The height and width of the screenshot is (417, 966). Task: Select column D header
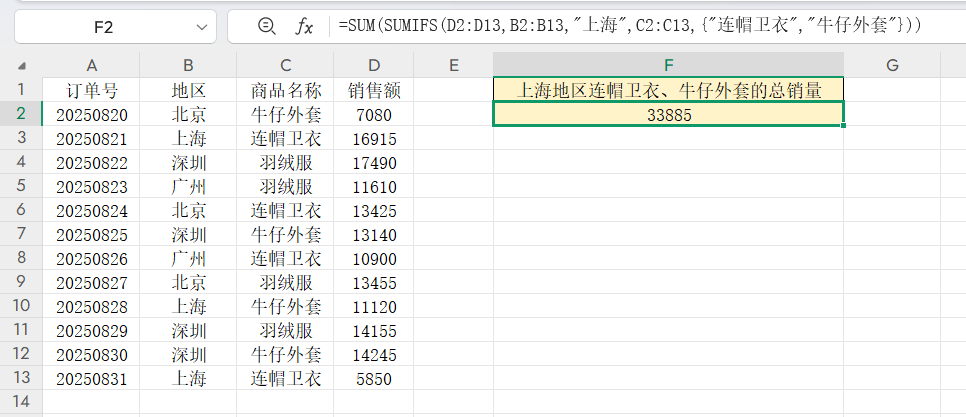[373, 66]
